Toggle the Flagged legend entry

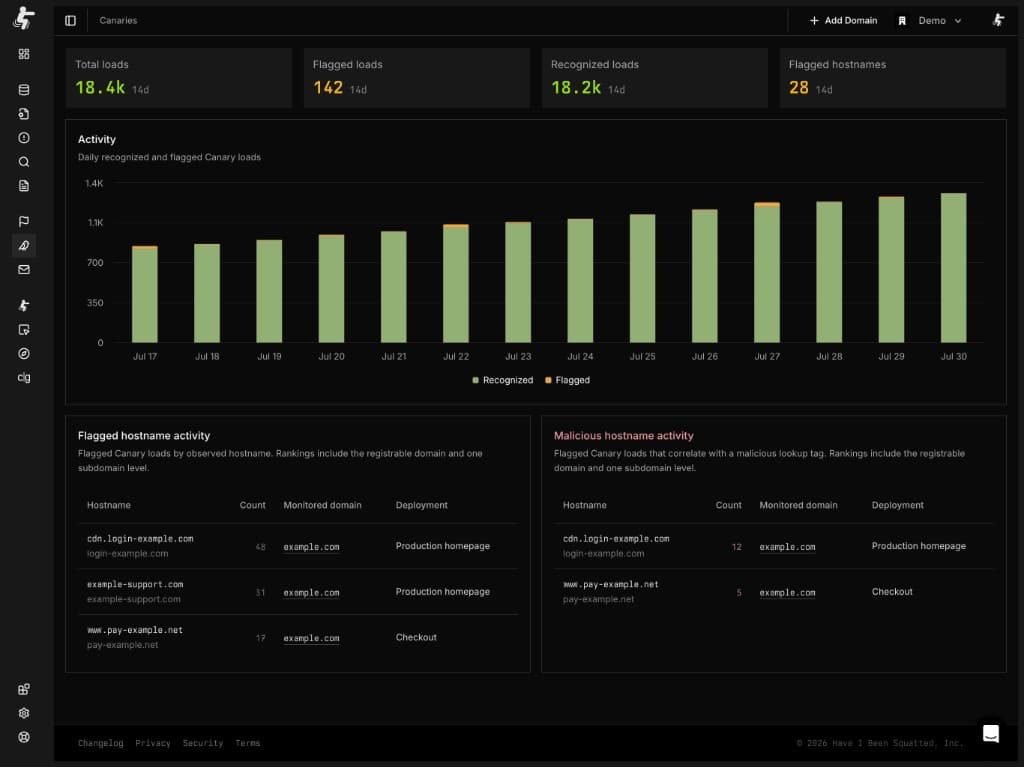(x=567, y=380)
